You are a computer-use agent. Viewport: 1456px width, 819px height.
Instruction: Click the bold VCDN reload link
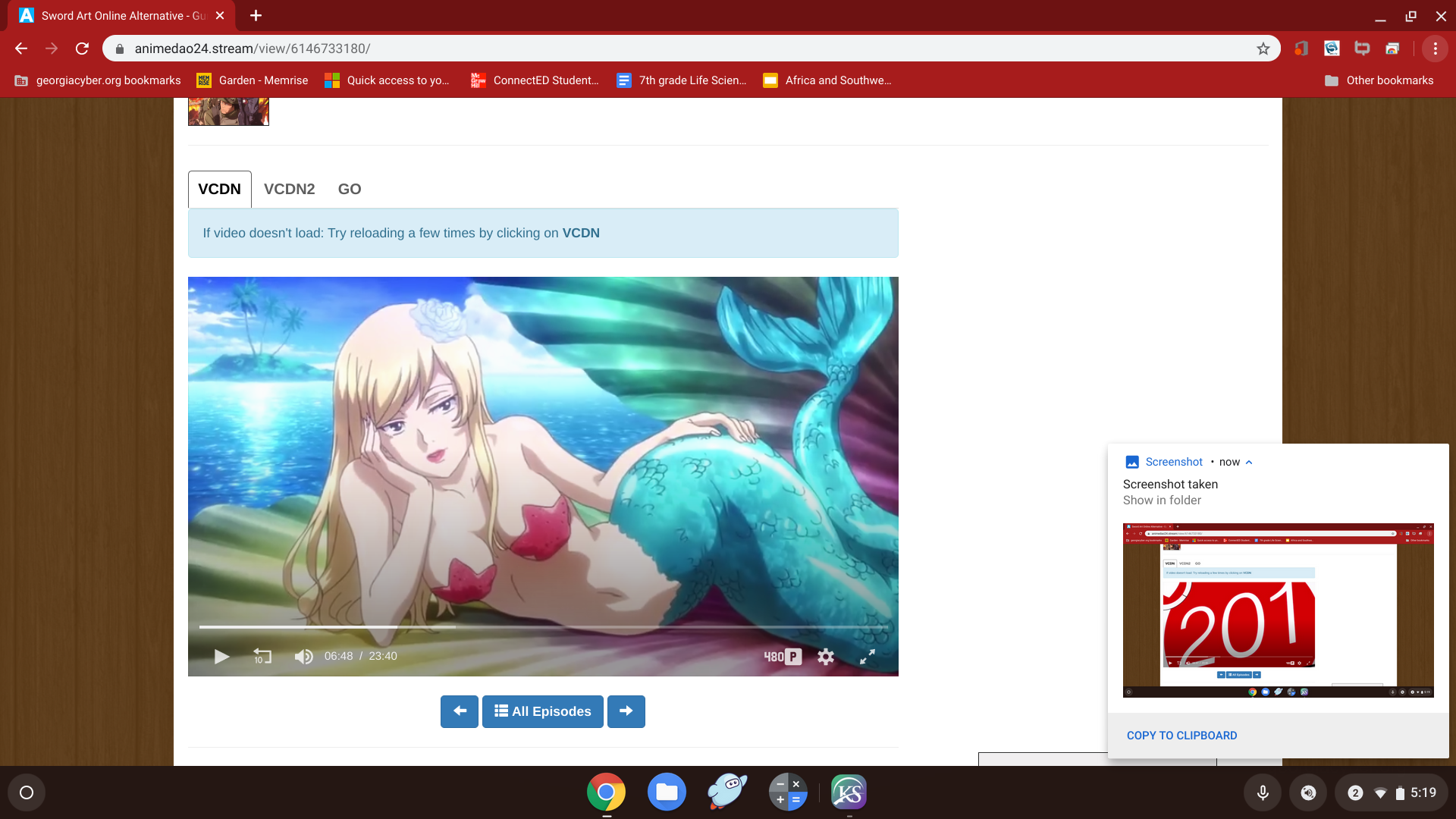click(x=581, y=233)
